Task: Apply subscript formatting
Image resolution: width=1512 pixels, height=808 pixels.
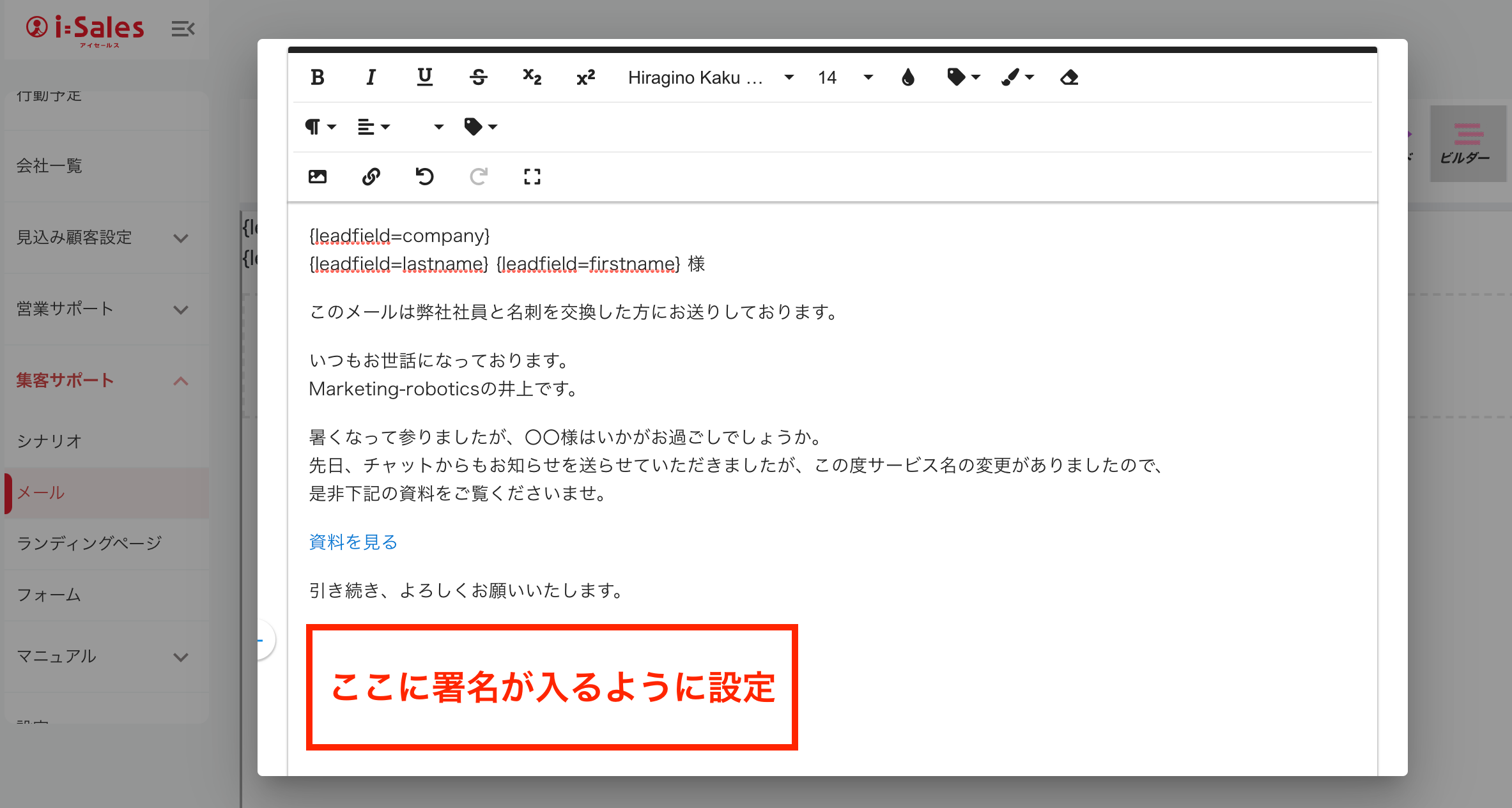Action: pyautogui.click(x=532, y=77)
